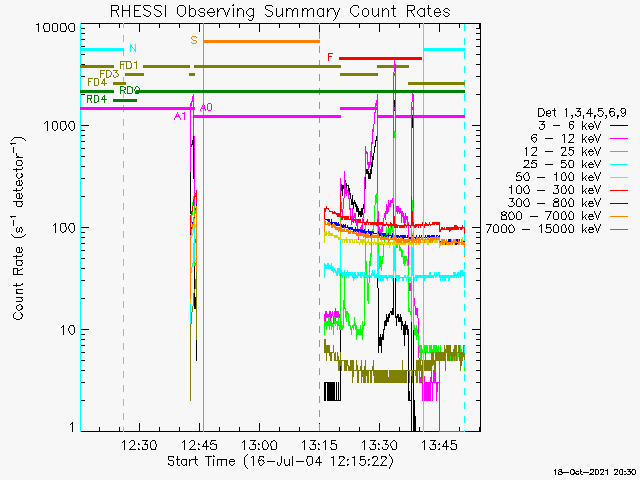This screenshot has height=480, width=640.
Task: Select the '6 - 12 keV' legend label
Action: tap(566, 138)
